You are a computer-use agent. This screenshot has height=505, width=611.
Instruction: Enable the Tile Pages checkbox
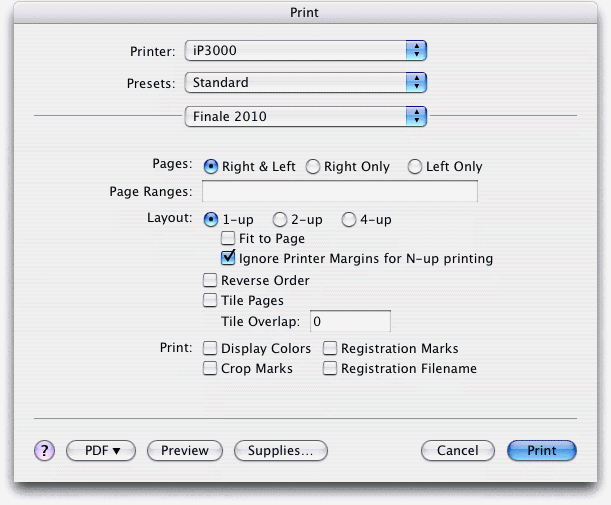coord(210,300)
